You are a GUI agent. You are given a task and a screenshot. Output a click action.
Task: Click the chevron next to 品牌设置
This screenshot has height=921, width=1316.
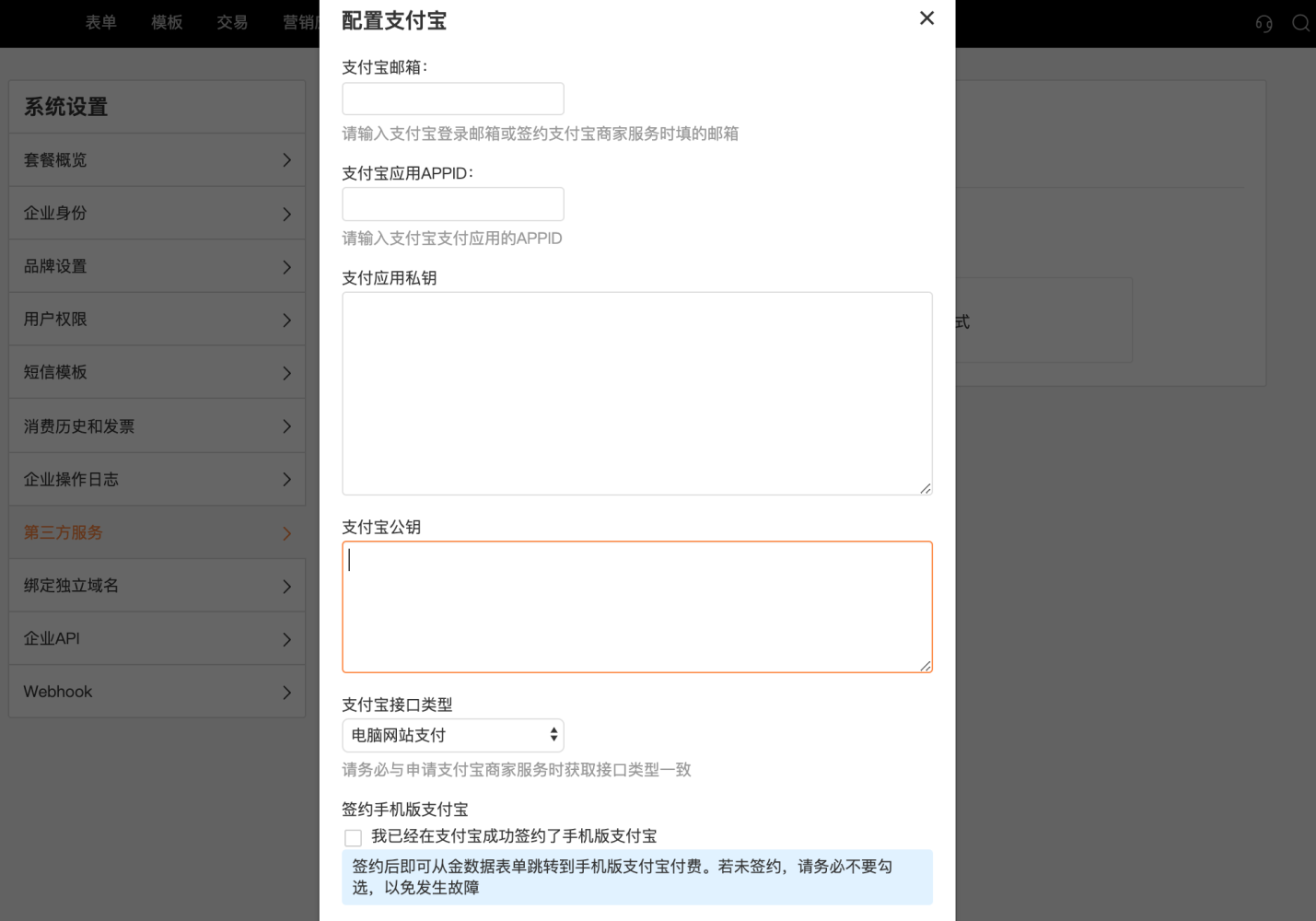point(286,267)
